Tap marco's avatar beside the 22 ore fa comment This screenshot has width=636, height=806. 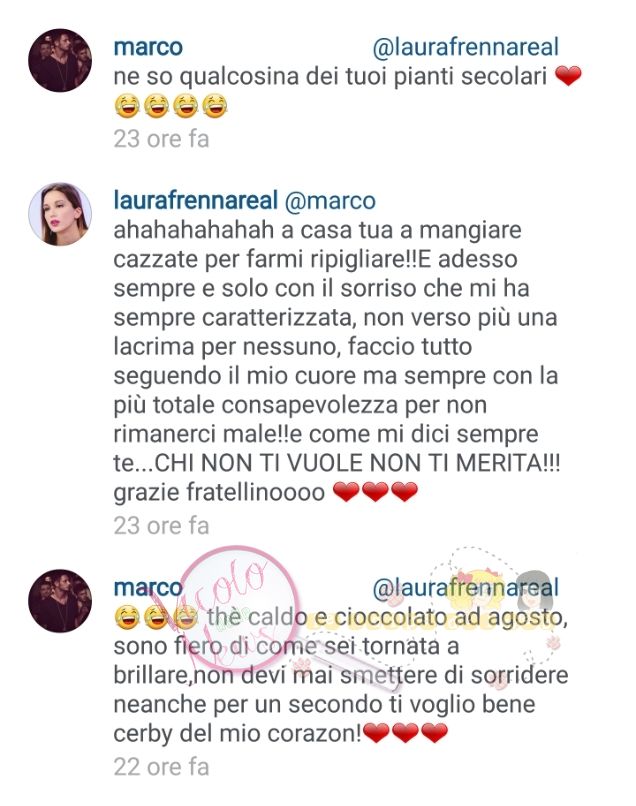click(60, 601)
